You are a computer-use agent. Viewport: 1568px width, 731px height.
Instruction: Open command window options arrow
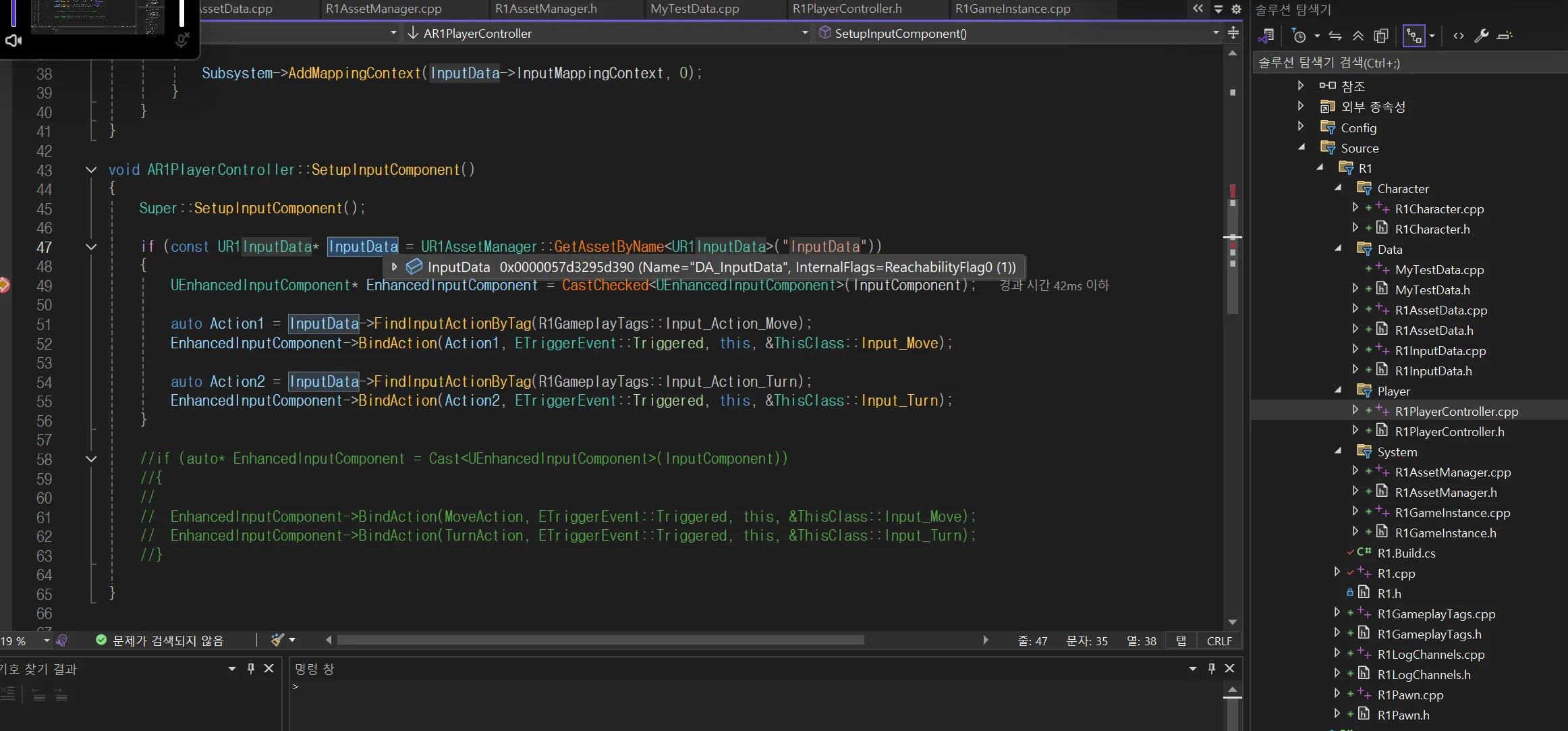pos(1193,668)
